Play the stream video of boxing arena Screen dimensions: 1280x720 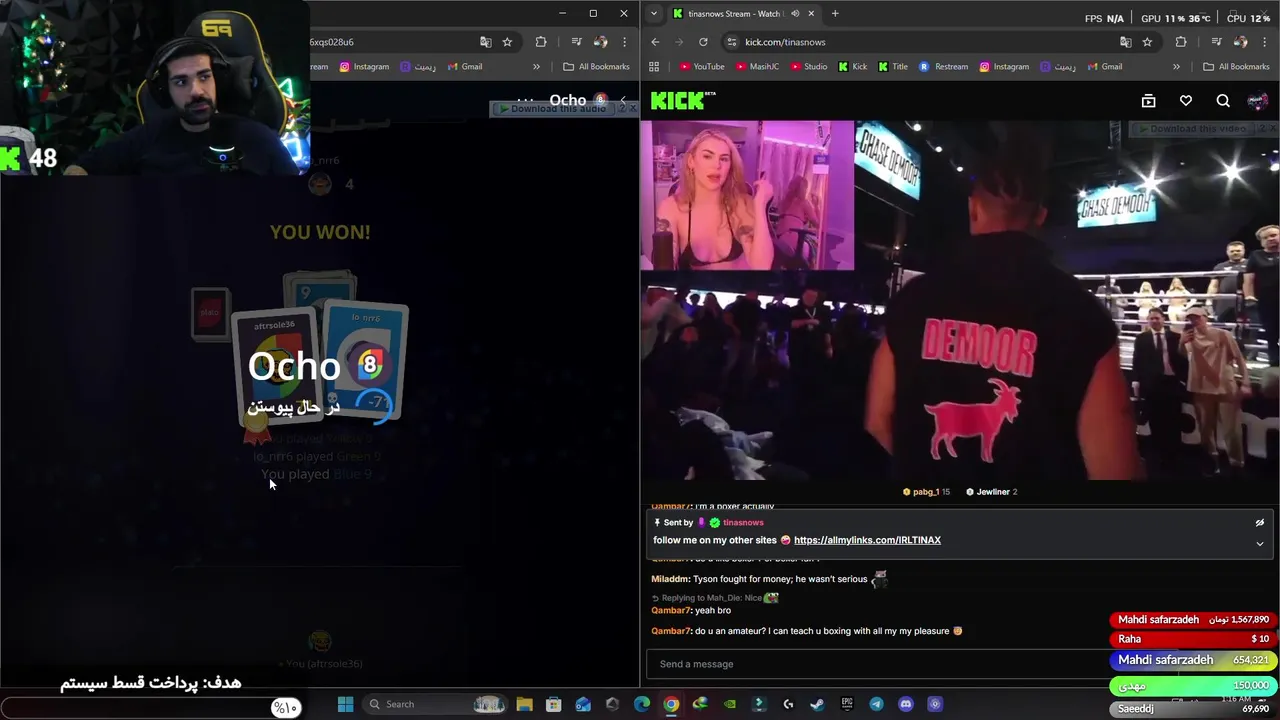coord(960,300)
